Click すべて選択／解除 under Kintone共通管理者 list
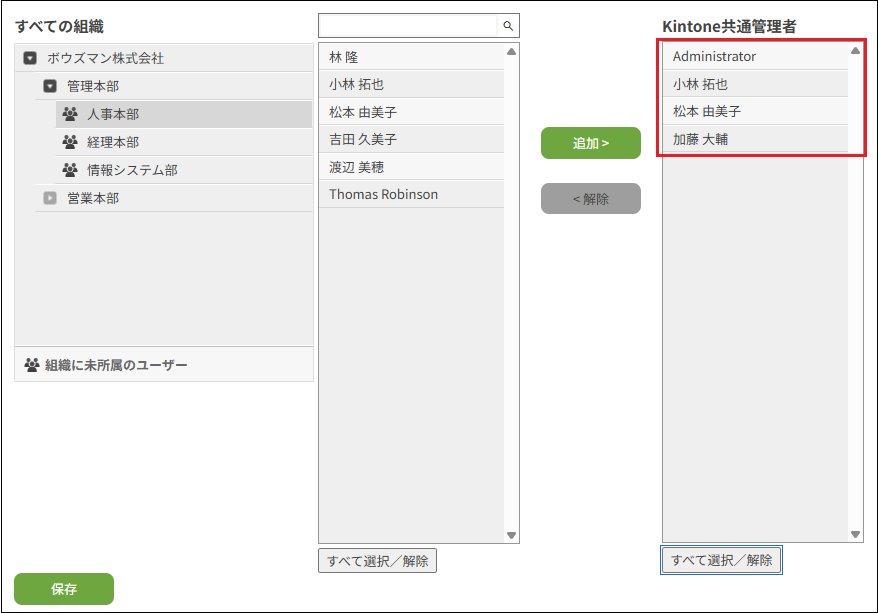 721,560
